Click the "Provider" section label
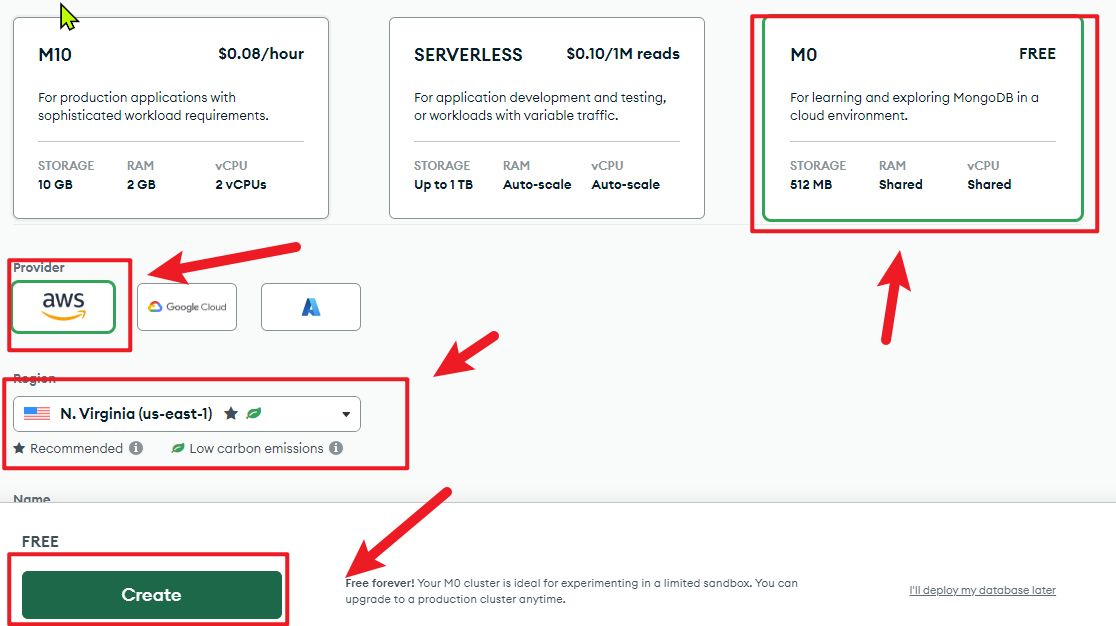 pyautogui.click(x=38, y=267)
